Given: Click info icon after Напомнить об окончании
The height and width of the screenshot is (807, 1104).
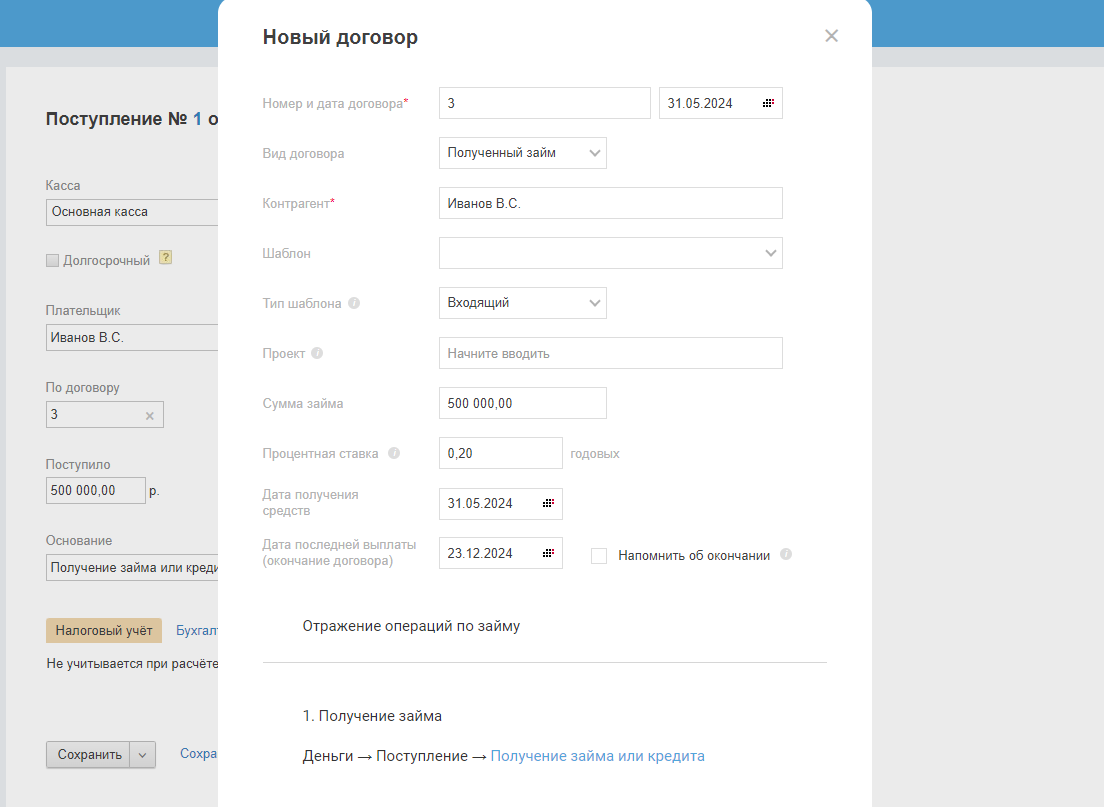Looking at the screenshot, I should coord(786,554).
